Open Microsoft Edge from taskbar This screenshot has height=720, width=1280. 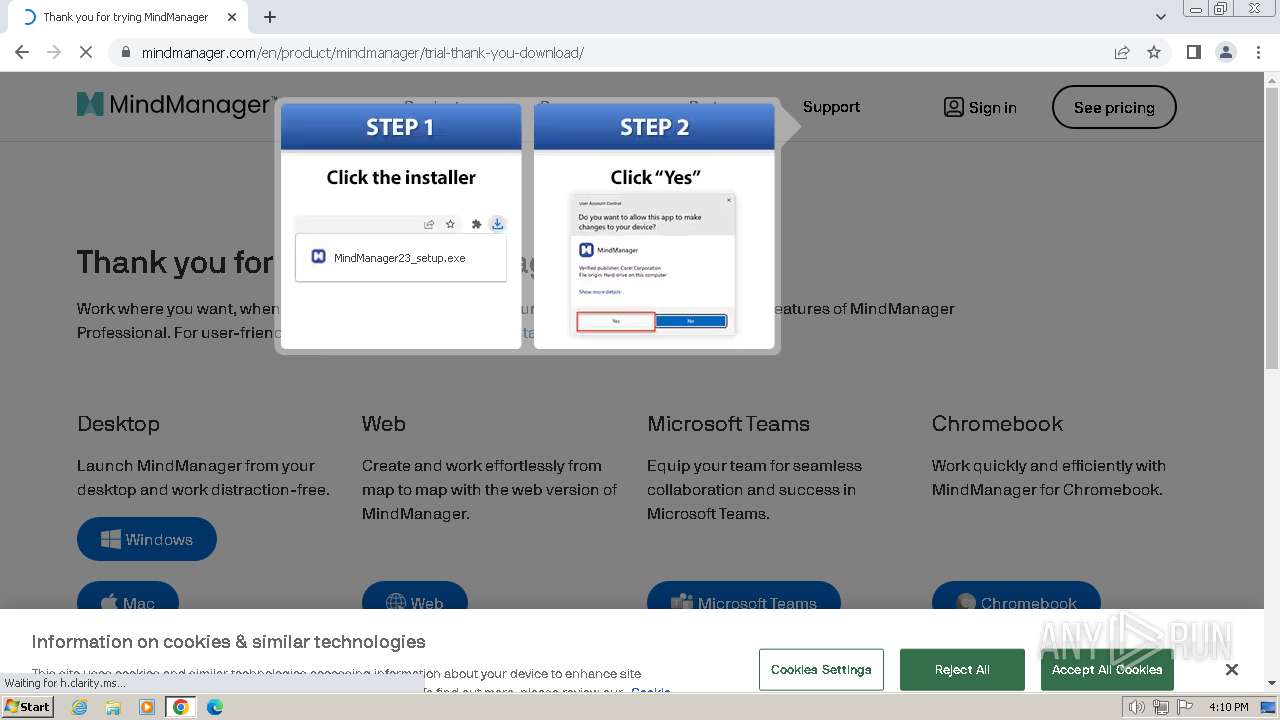tap(214, 707)
